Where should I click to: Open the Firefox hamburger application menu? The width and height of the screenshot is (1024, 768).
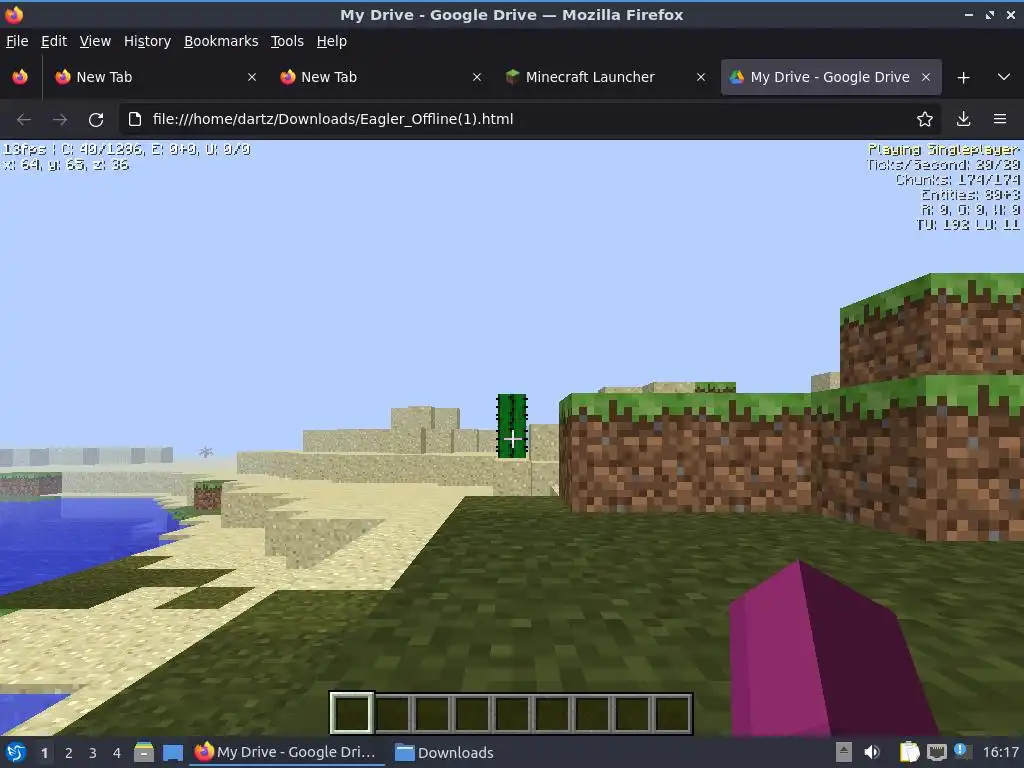tap(1000, 120)
